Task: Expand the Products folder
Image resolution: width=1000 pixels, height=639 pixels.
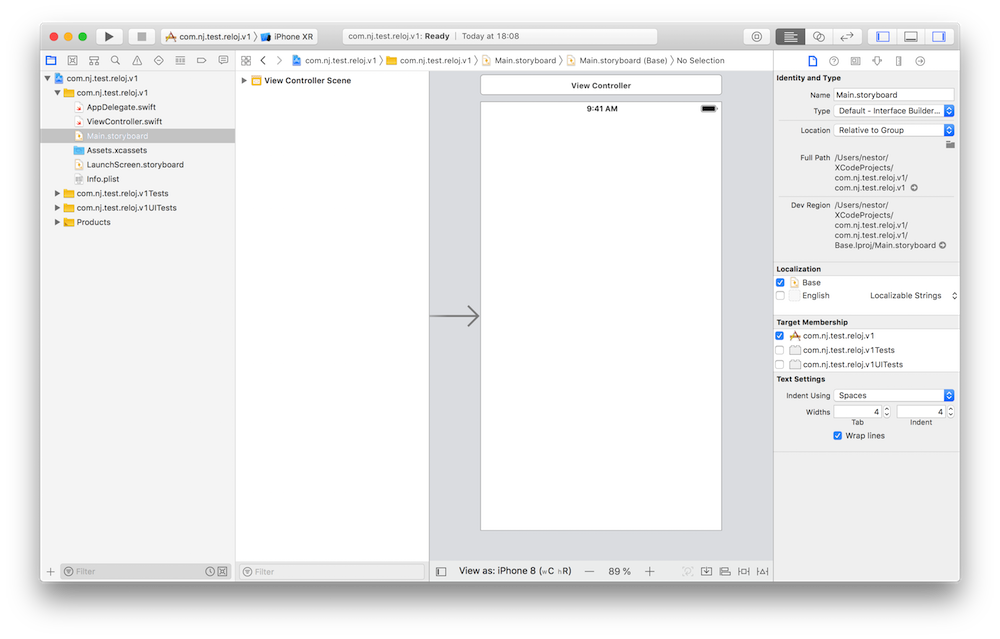Action: coord(58,222)
